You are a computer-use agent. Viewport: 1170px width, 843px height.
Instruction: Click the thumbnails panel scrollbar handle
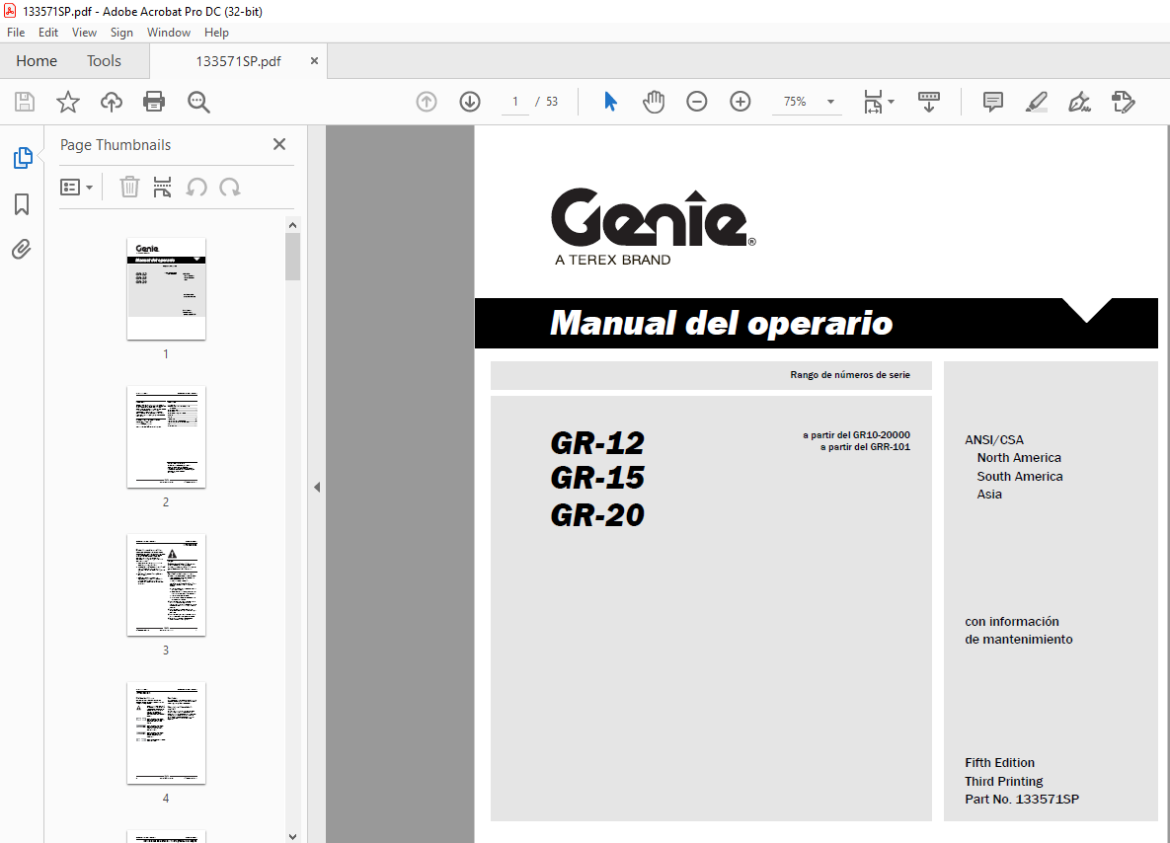292,257
